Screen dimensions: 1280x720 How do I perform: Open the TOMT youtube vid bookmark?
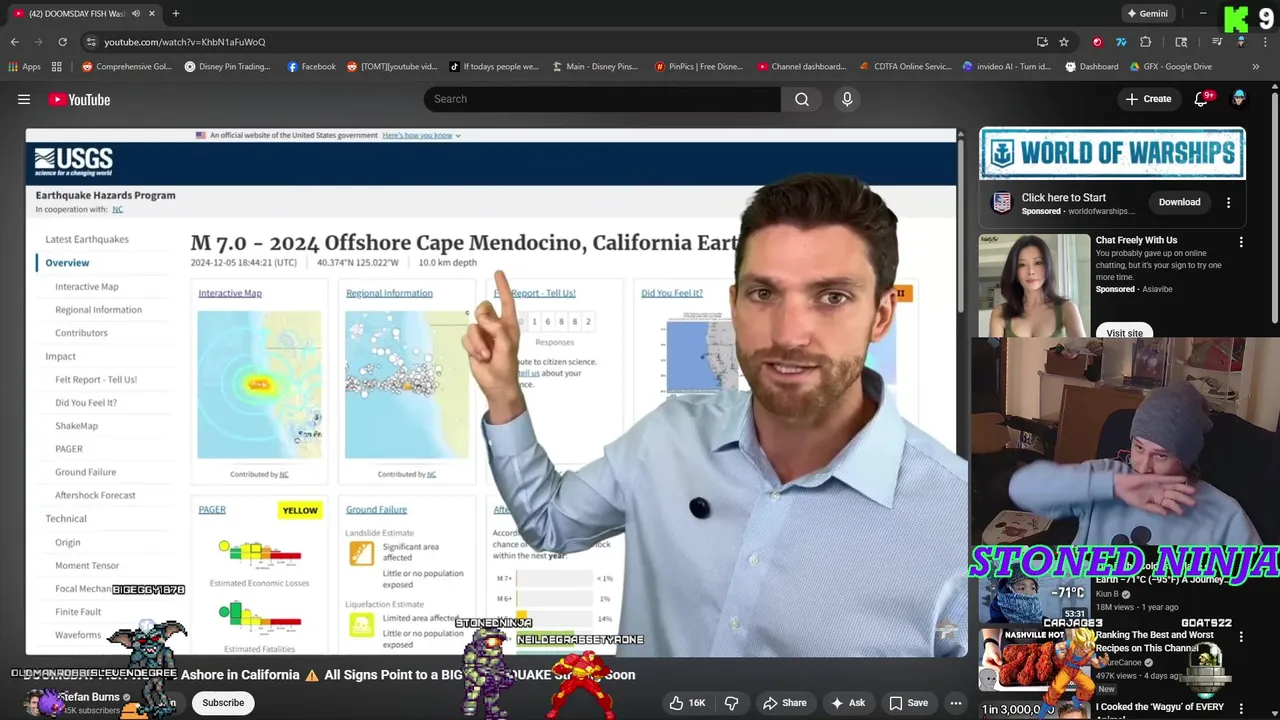[392, 67]
